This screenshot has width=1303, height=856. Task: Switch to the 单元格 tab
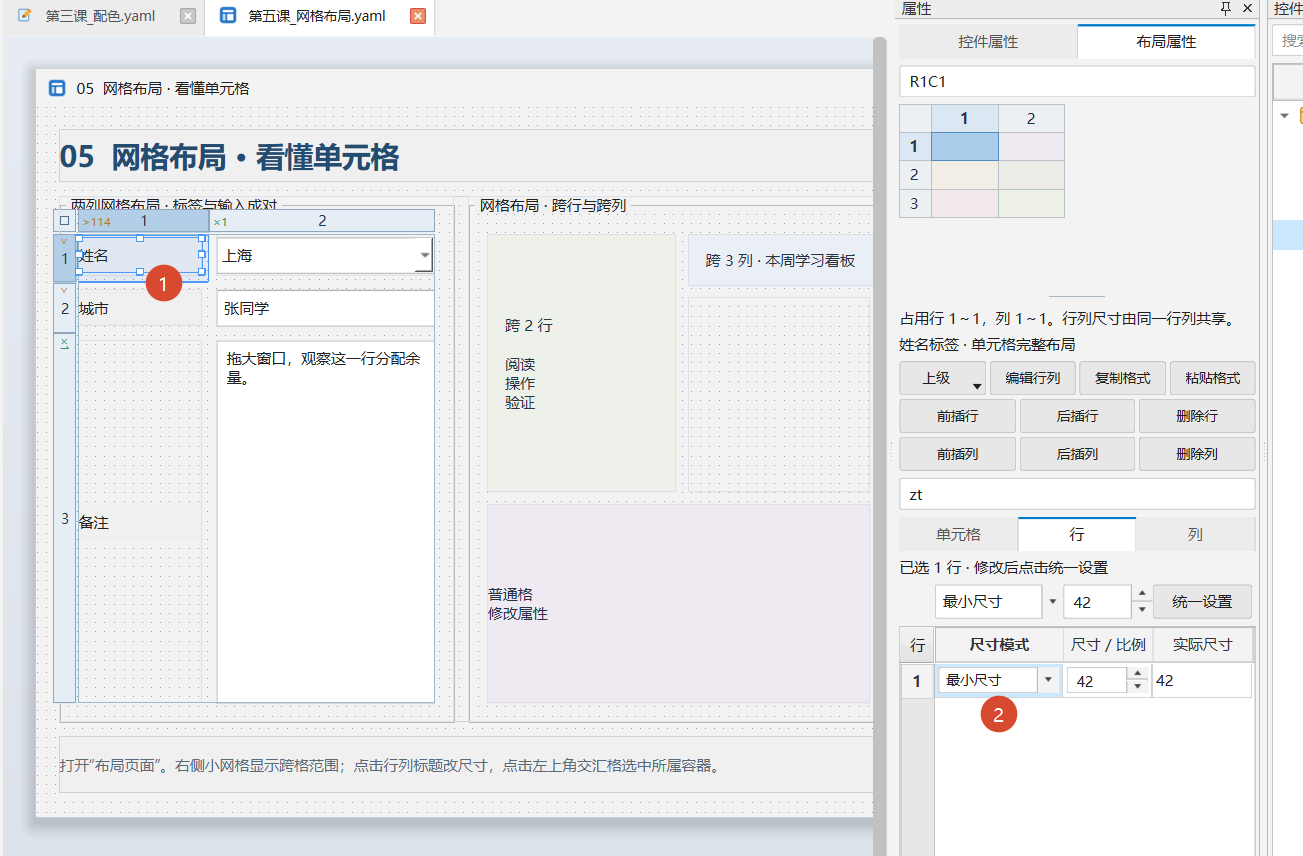coord(958,535)
